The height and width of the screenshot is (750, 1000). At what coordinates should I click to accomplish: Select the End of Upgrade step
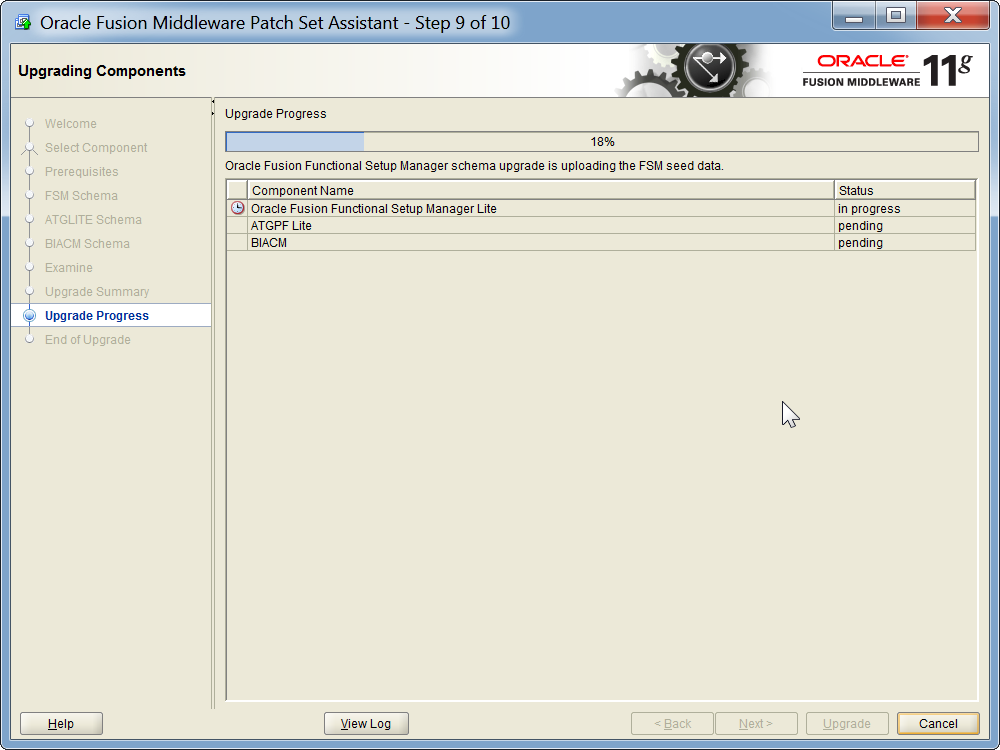(x=87, y=340)
